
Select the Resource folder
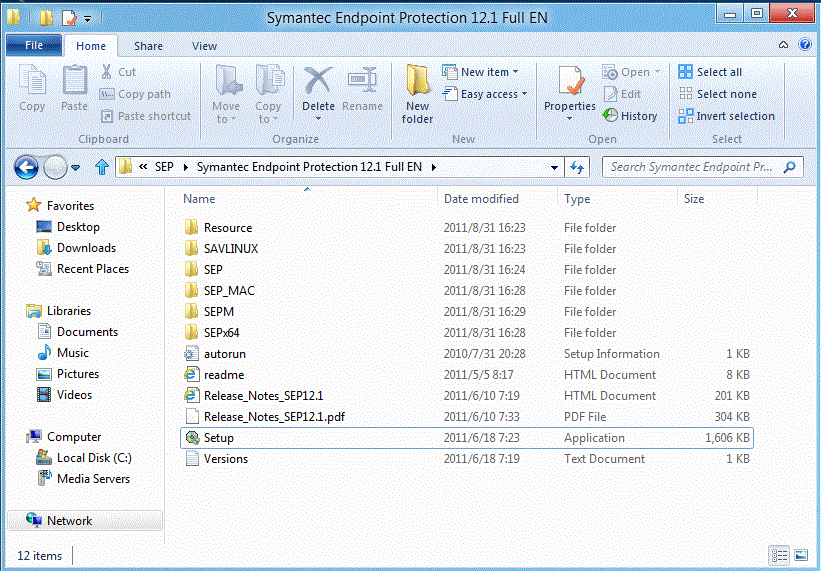[466, 228]
